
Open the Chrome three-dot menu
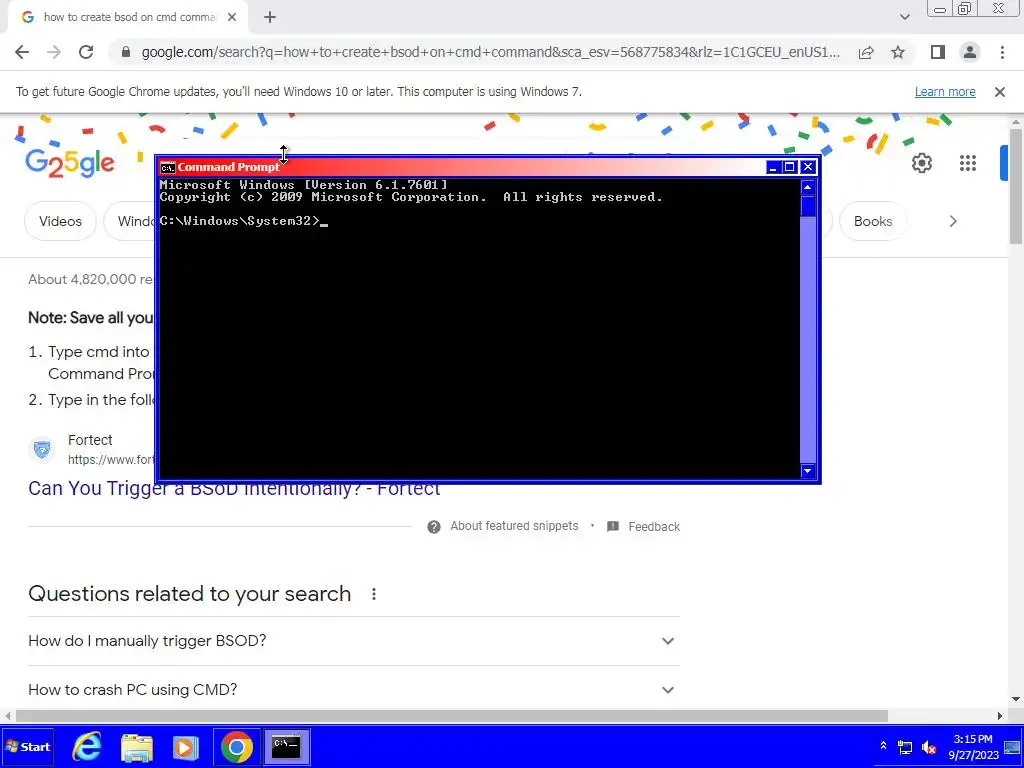(x=1002, y=52)
